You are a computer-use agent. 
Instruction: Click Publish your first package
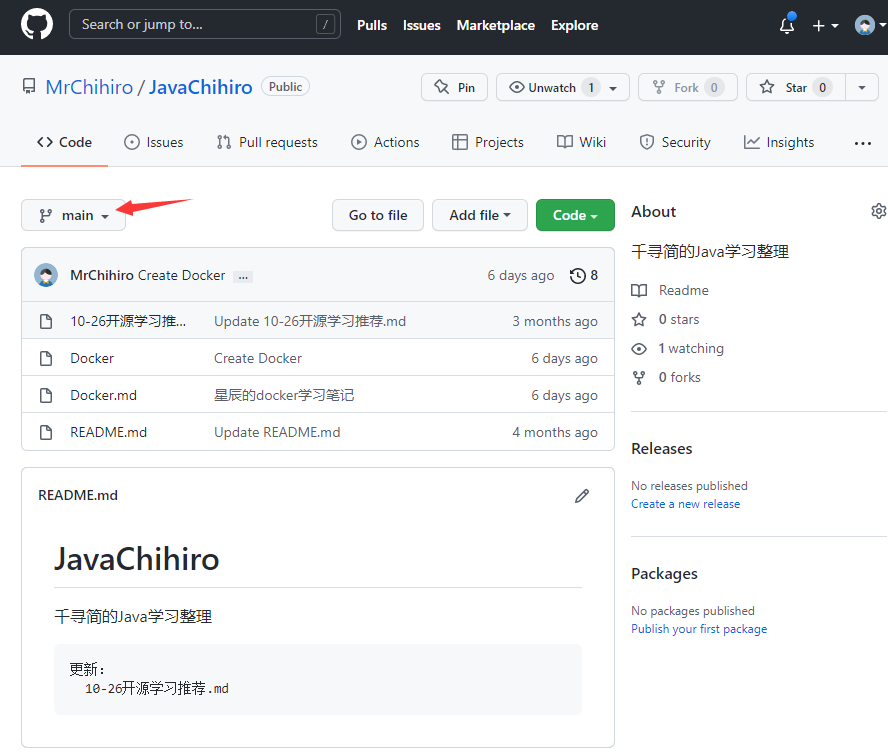coord(699,629)
